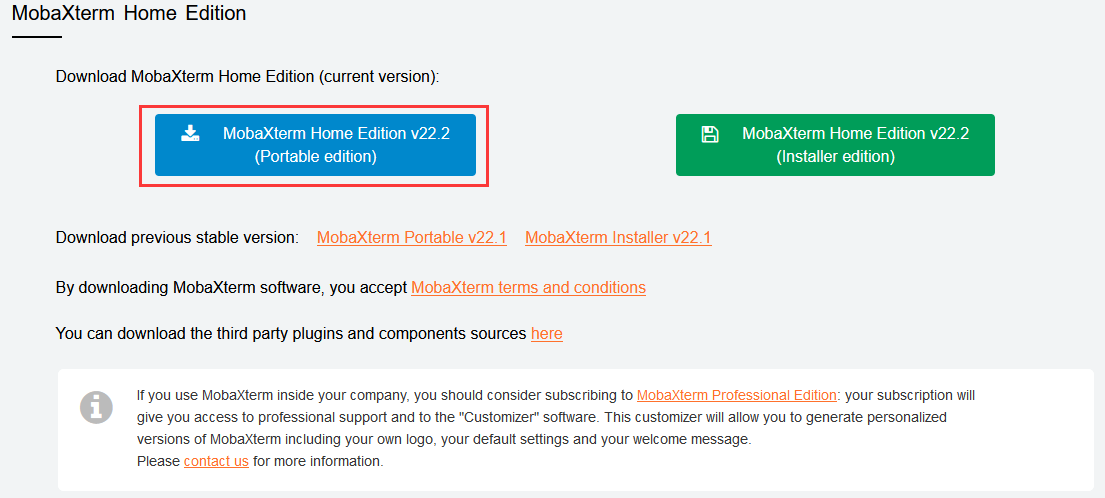Image resolution: width=1105 pixels, height=498 pixels.
Task: Open the MobaXterm Portable v22.1 link
Action: pos(411,238)
